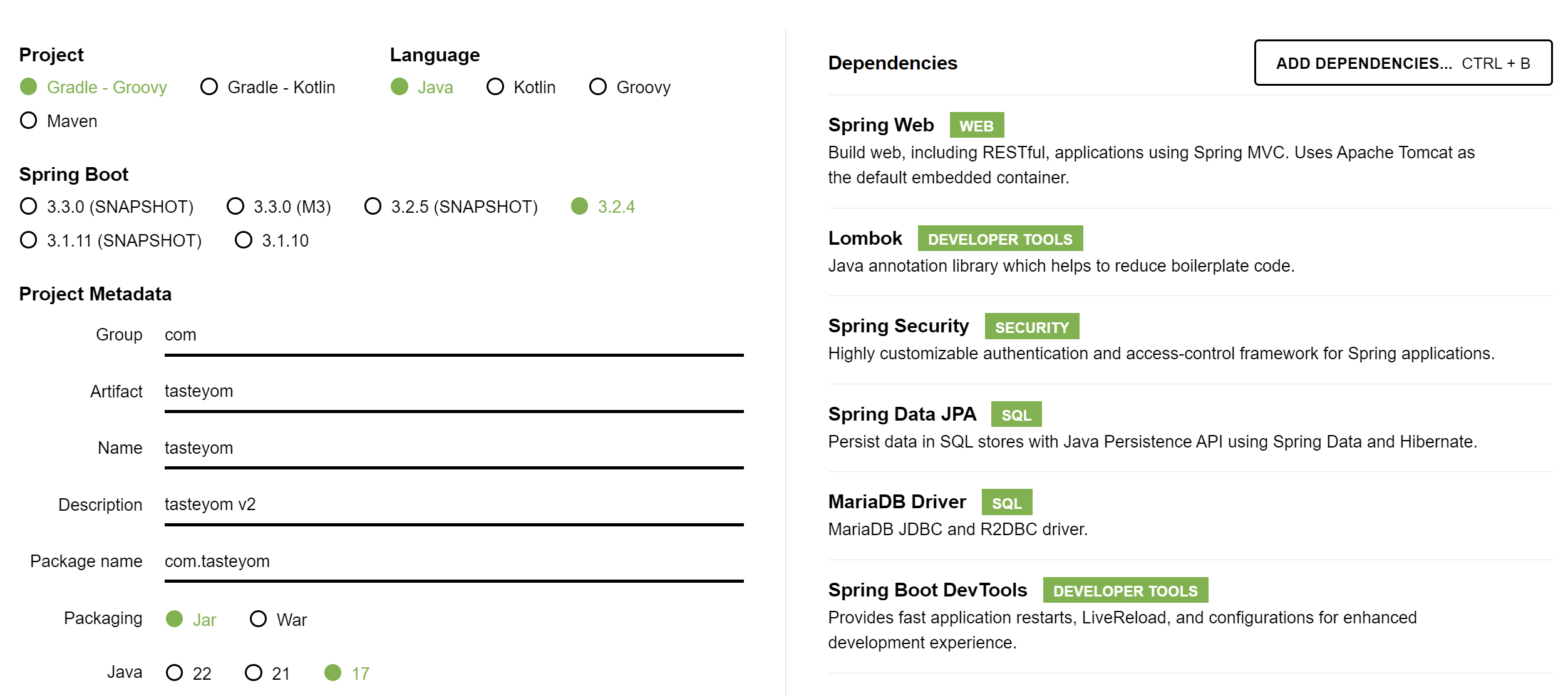Select Java version 21
Image resolution: width=1568 pixels, height=696 pixels.
pos(267,673)
